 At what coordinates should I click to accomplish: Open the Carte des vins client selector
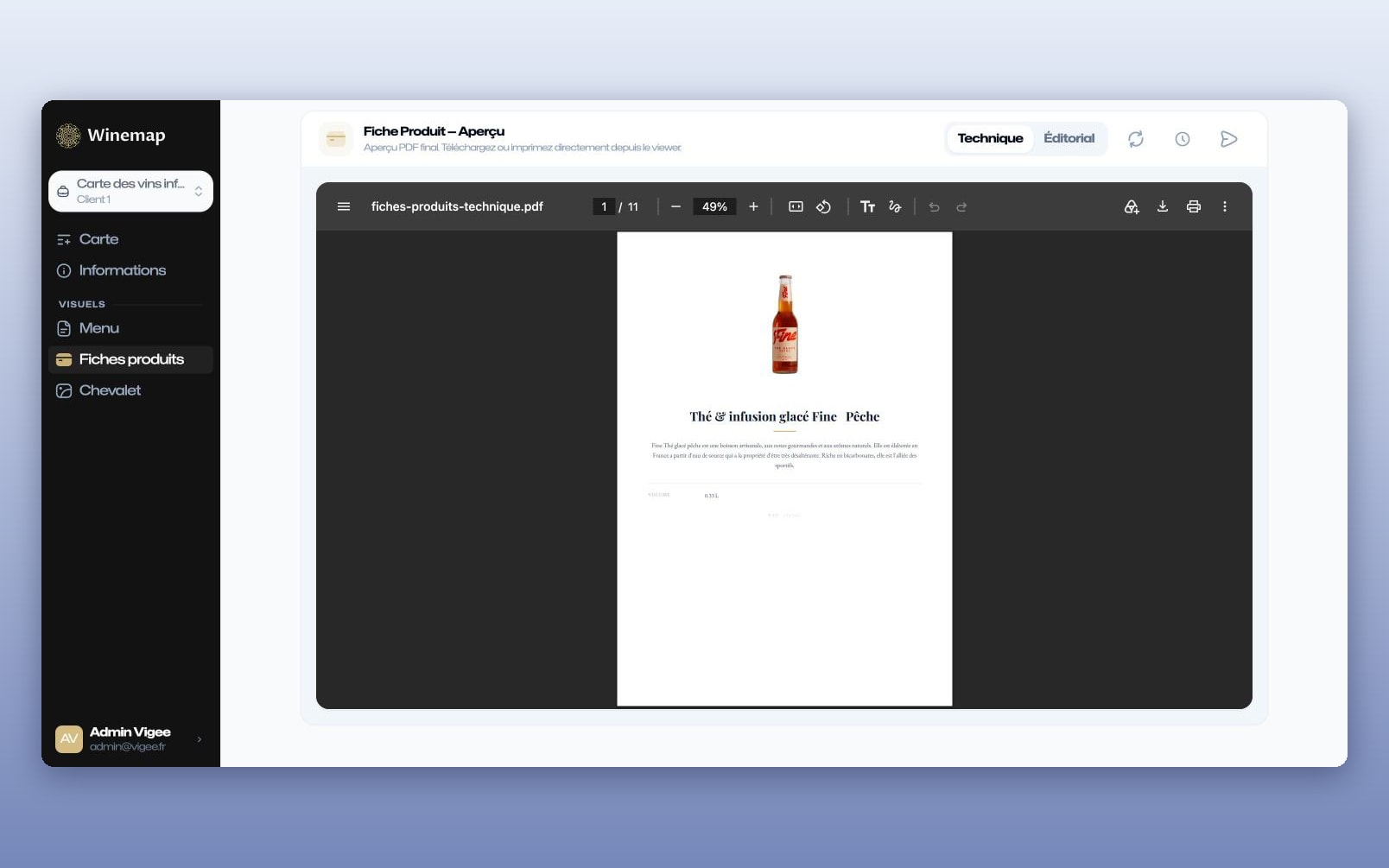pos(130,191)
